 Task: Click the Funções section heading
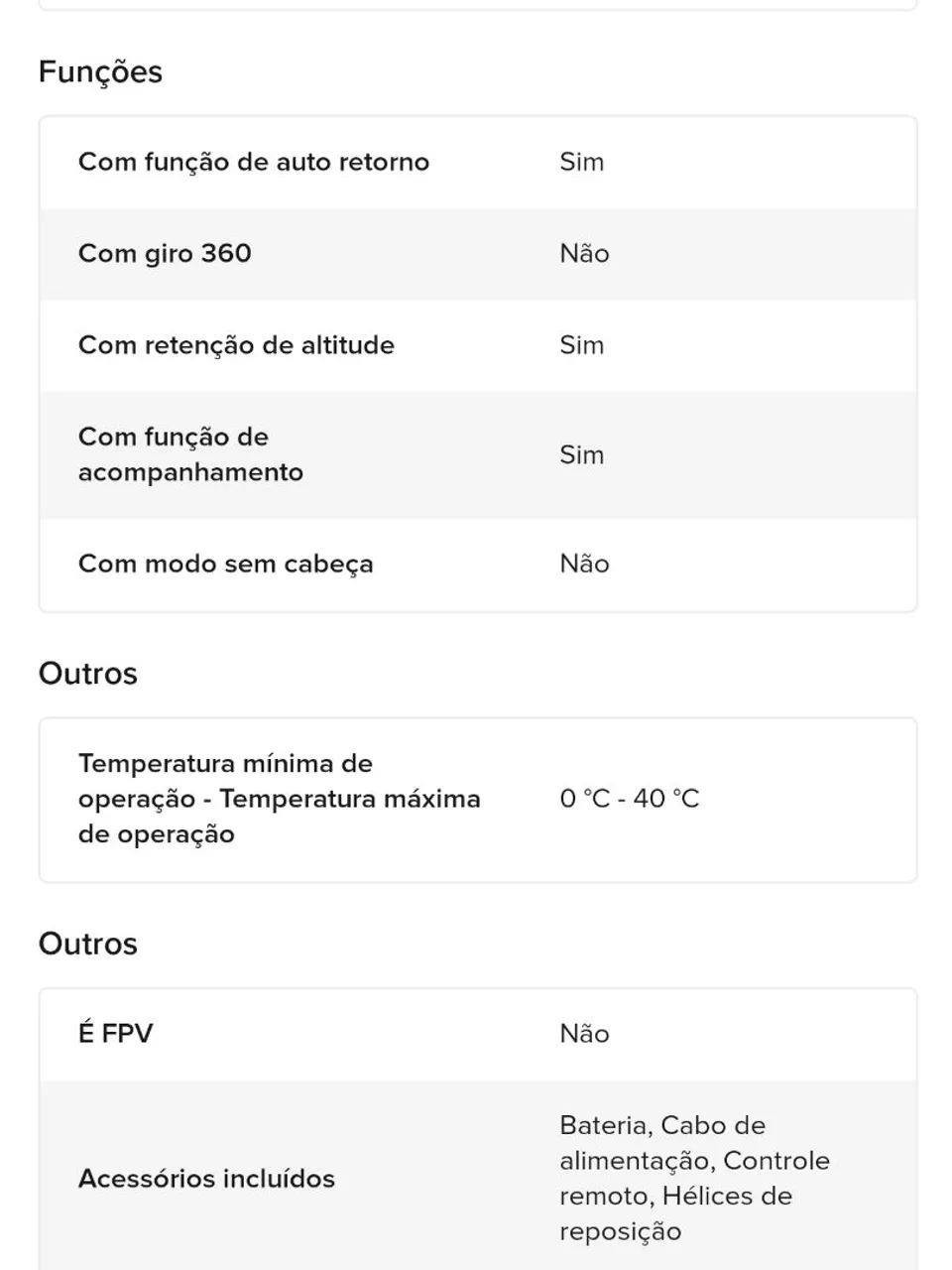(x=100, y=72)
